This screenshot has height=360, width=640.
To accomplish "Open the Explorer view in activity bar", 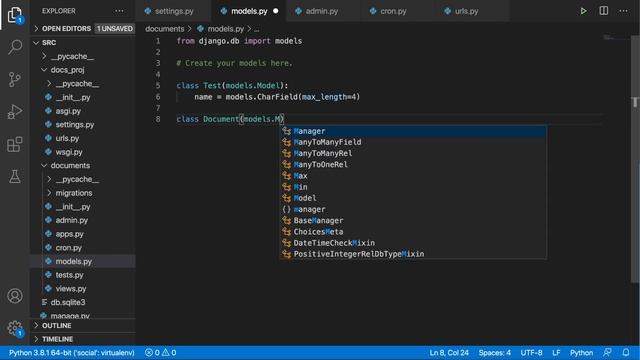I will pos(15,15).
